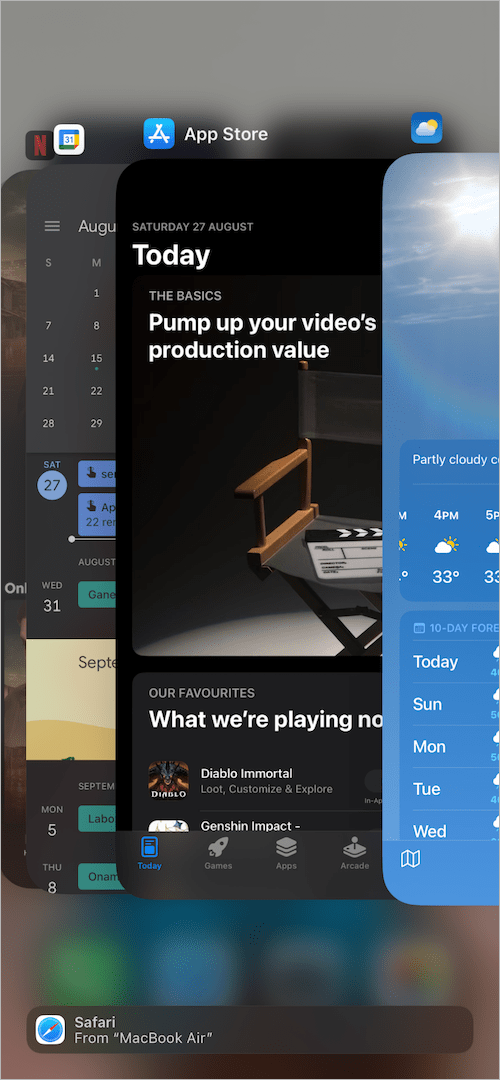Tap the Partly cloudy conditions text
The image size is (500, 1080).
[x=456, y=459]
